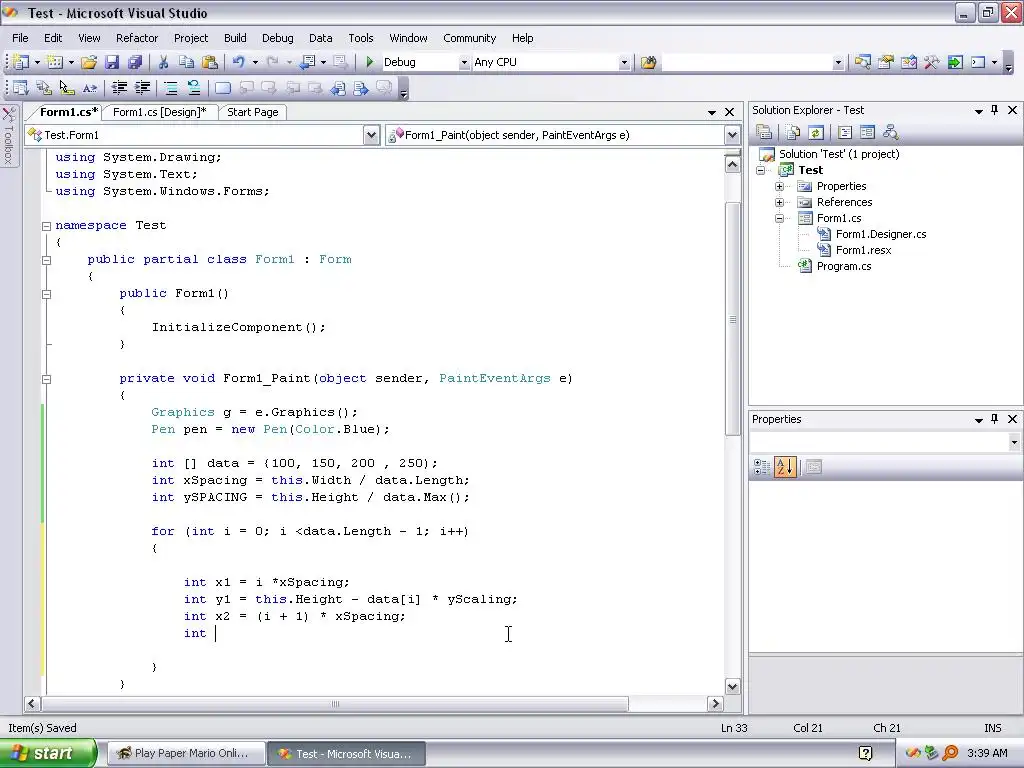The image size is (1024, 768).
Task: Toggle auto-hide pin on the Properties panel
Action: click(995, 419)
